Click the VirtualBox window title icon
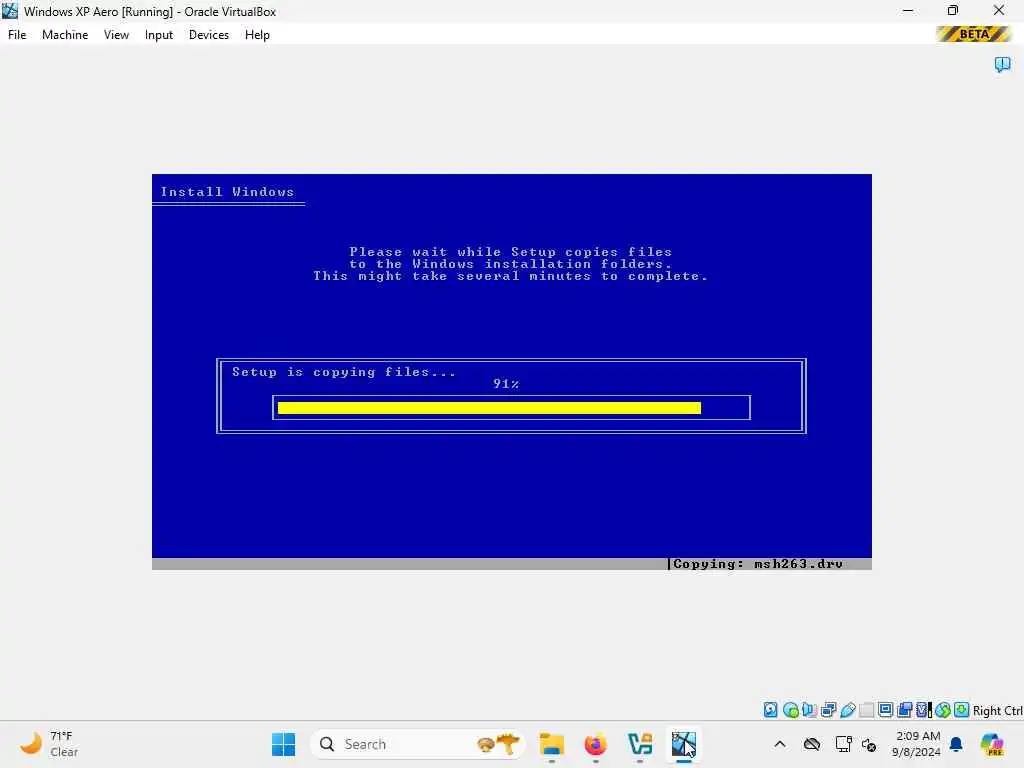This screenshot has width=1024, height=768. [10, 11]
